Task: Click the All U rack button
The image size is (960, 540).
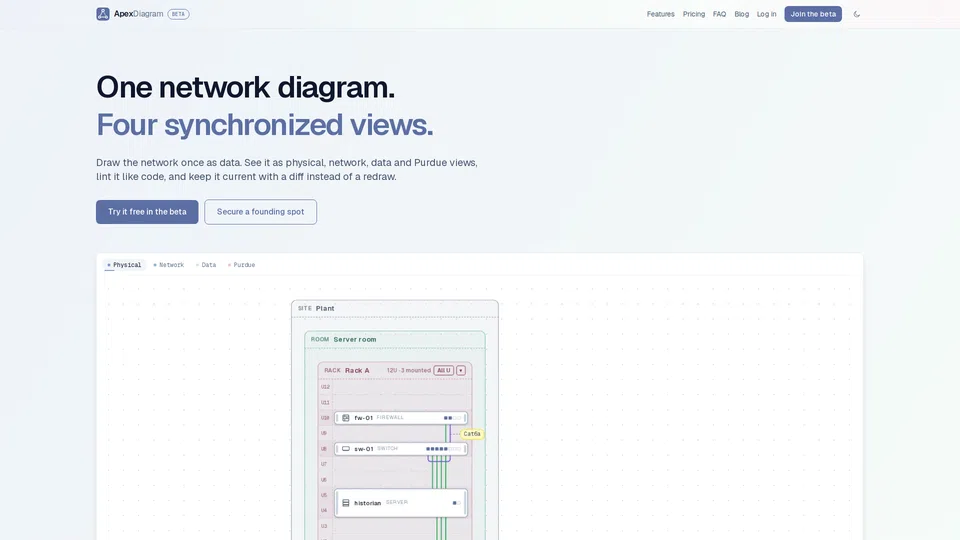Action: 444,370
